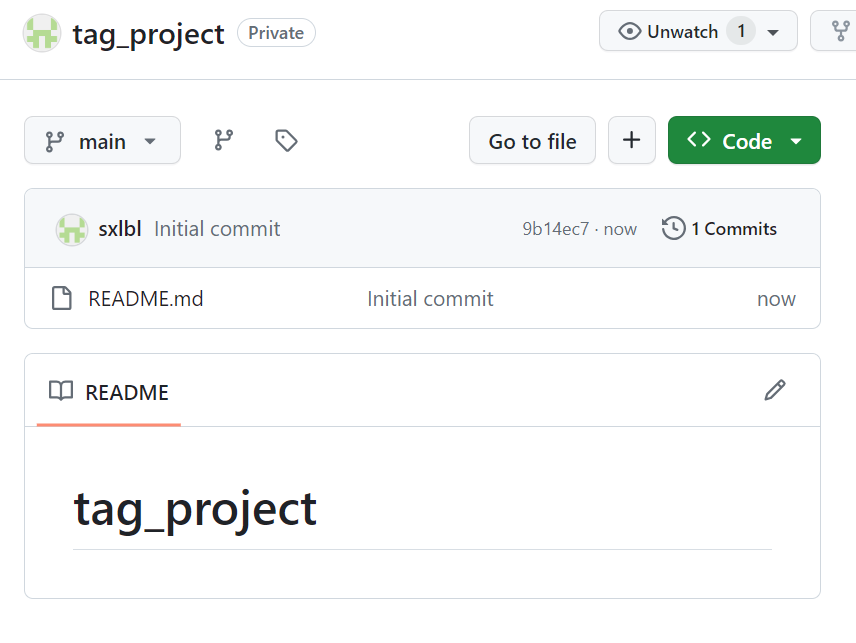Viewport: 856px width, 643px height.
Task: Toggle Unwatch for this repository
Action: pyautogui.click(x=670, y=32)
